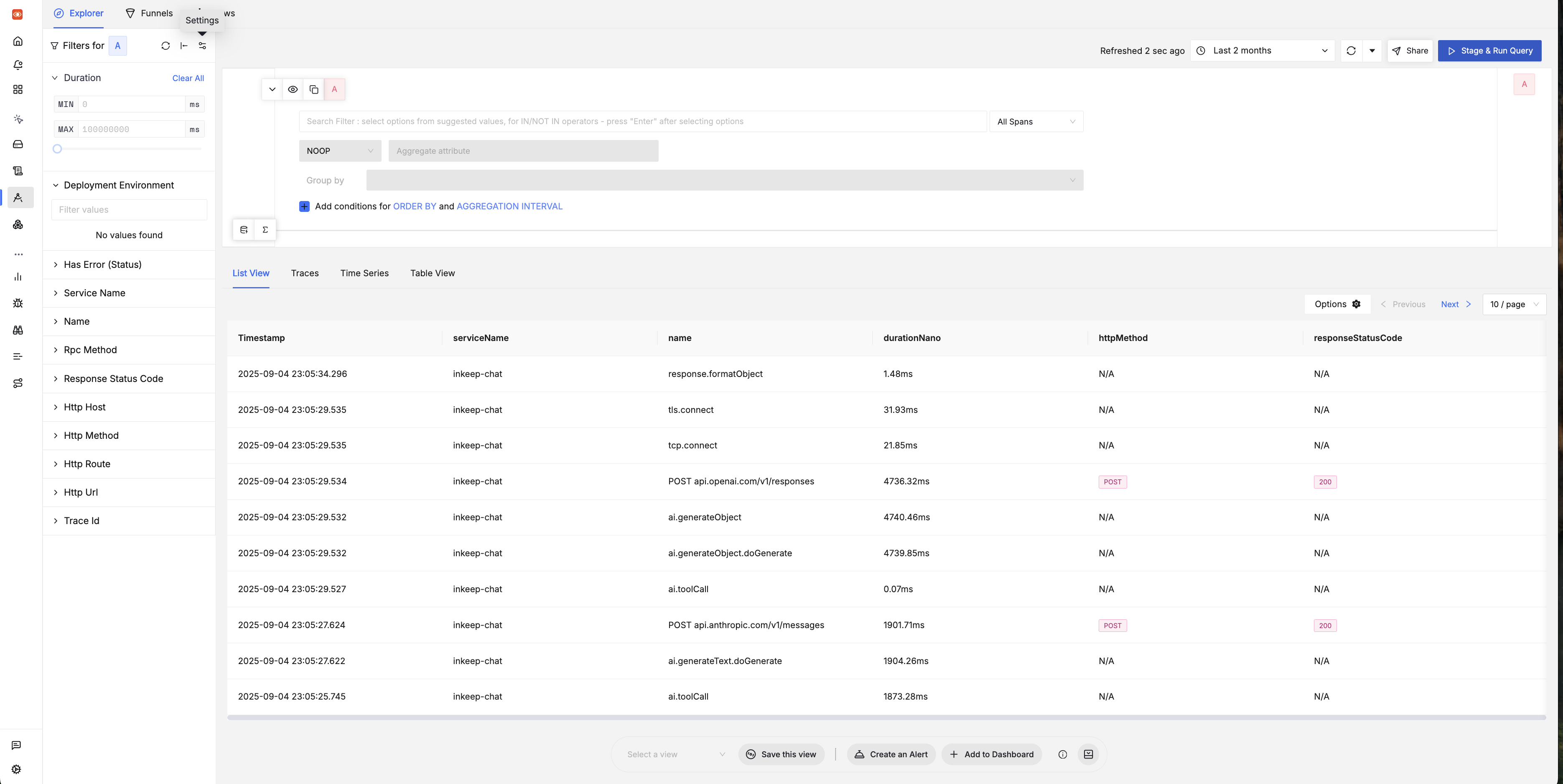
Task: Open the Exceptions bug icon in sidebar
Action: point(18,303)
